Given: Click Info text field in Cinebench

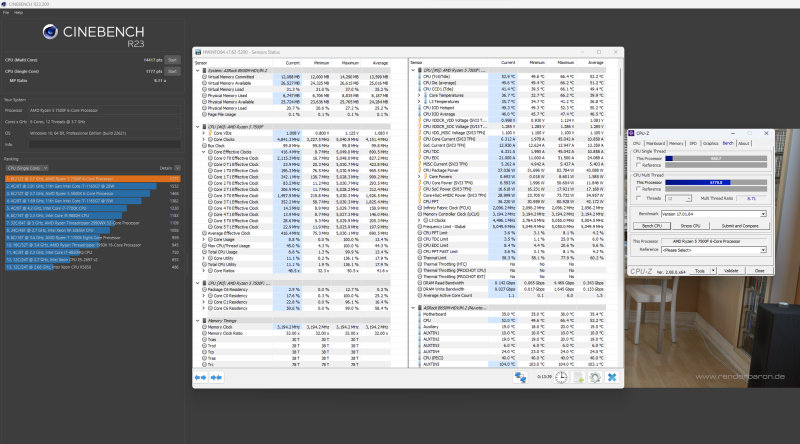Looking at the screenshot, I should pos(105,144).
